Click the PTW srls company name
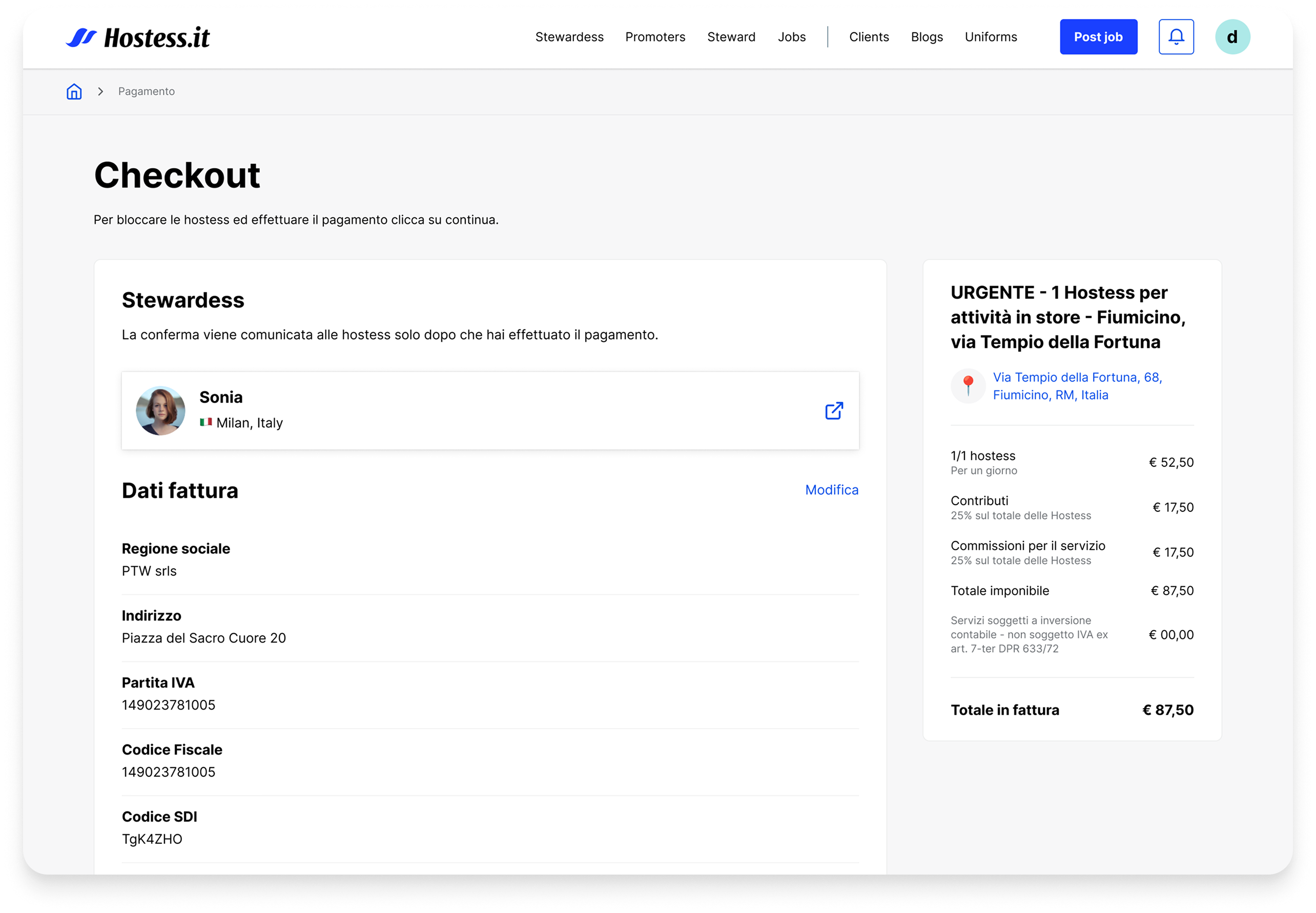 tap(149, 571)
